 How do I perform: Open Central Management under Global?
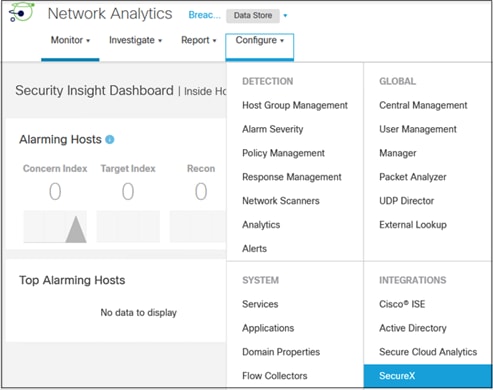423,105
